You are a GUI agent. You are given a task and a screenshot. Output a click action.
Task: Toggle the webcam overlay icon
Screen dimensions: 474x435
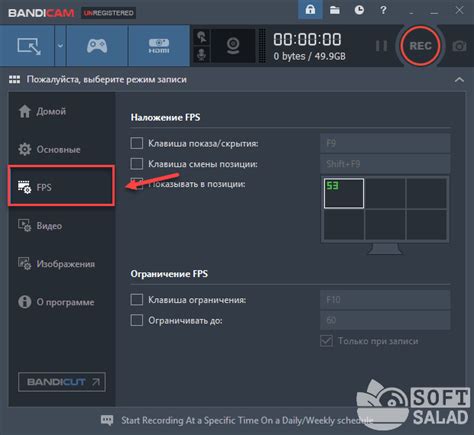(x=233, y=46)
